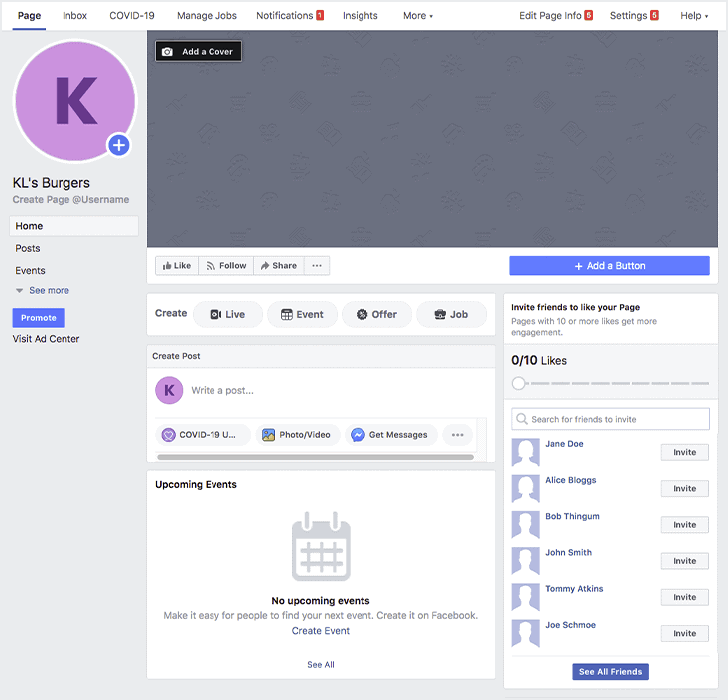Screen dimensions: 728x700
Task: Click See All under Upcoming Events
Action: click(x=321, y=665)
